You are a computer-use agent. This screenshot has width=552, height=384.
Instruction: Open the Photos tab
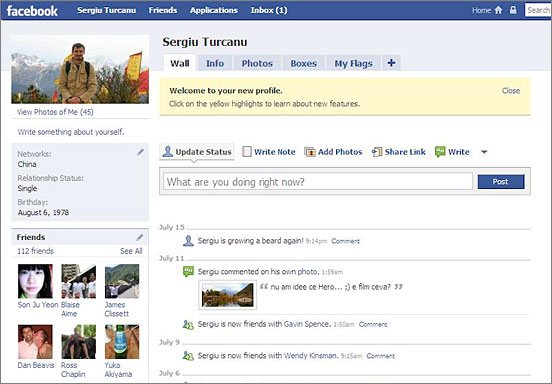[257, 63]
